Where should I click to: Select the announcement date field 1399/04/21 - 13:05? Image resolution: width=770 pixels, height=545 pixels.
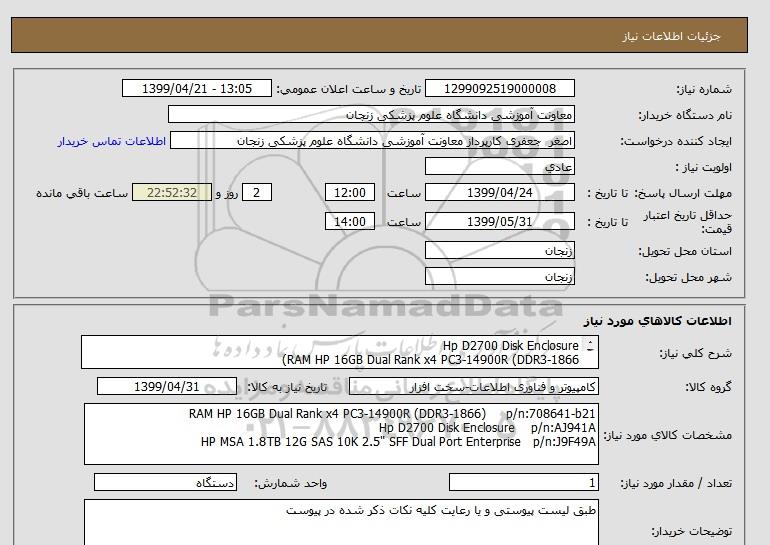click(x=196, y=88)
